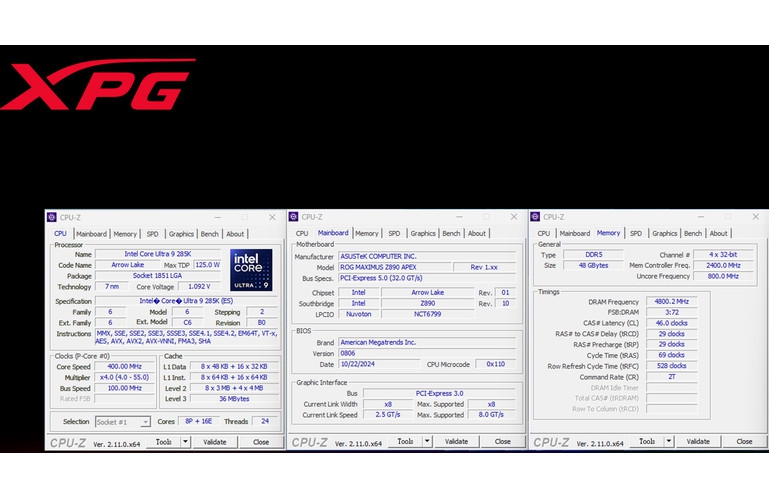Click memory Size value '48 GBytes'
This screenshot has height=484, width=770.
tap(593, 266)
